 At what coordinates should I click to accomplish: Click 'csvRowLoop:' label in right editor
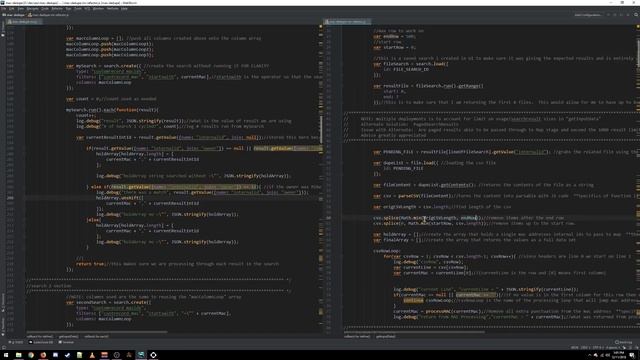(387, 251)
